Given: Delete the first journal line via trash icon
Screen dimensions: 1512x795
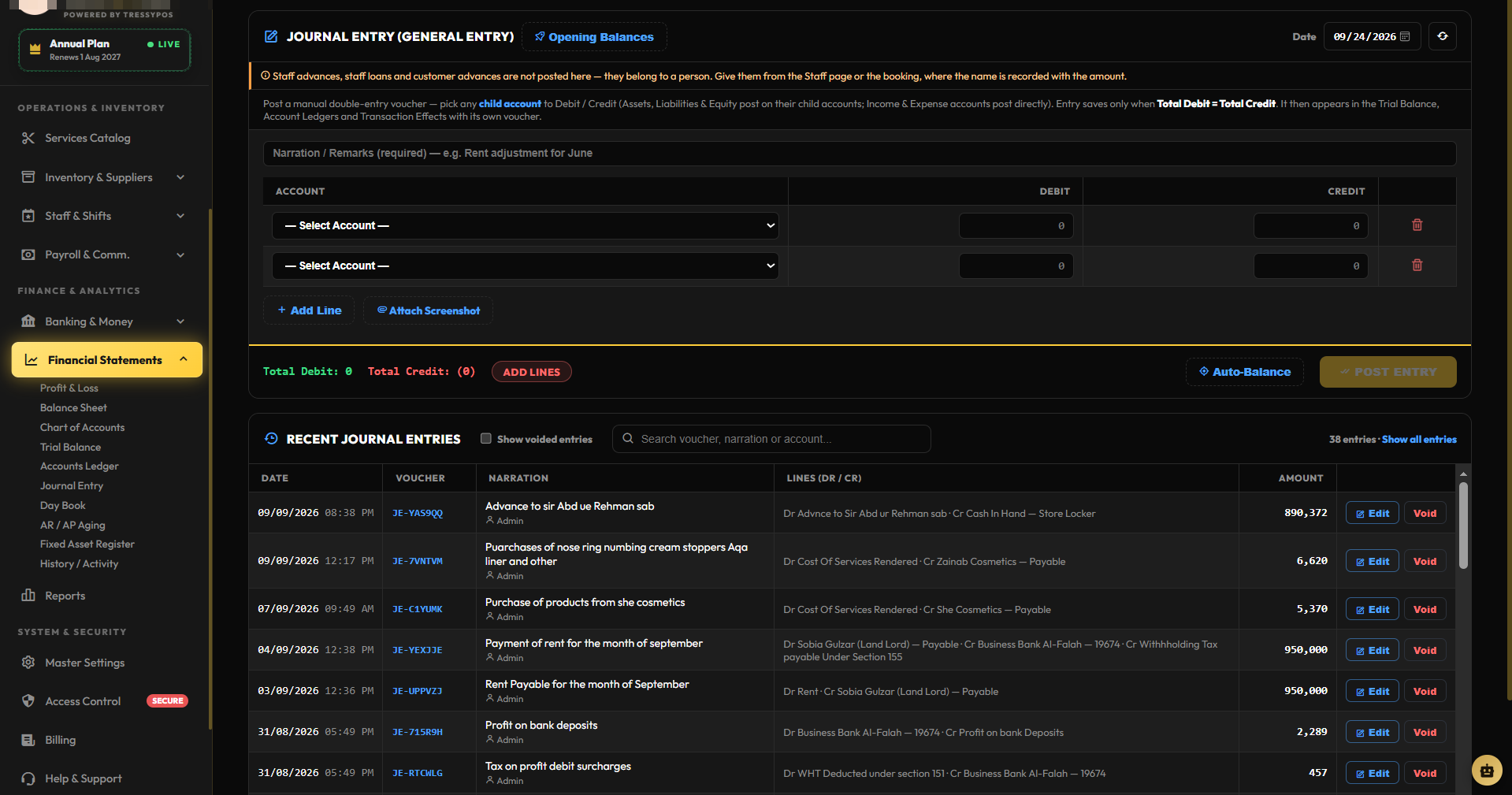Looking at the screenshot, I should (x=1417, y=225).
